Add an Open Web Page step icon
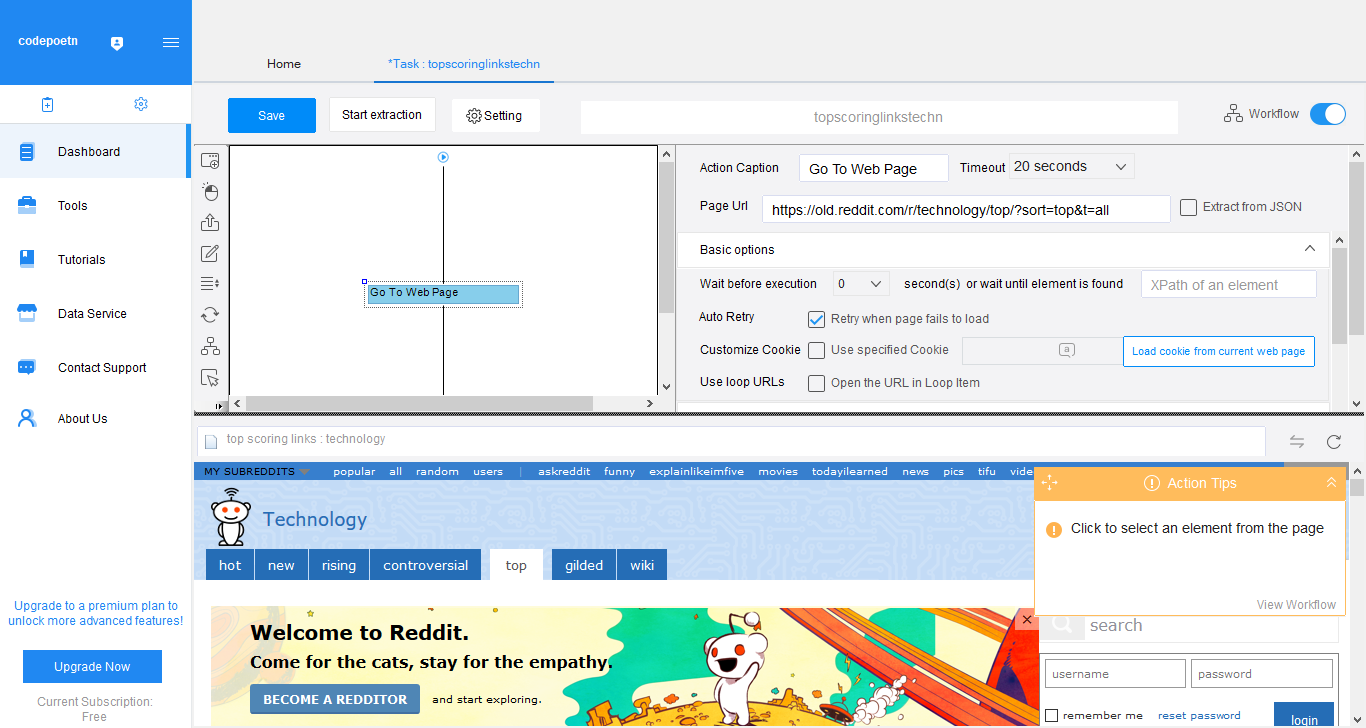Screen dimensions: 1366x728 pos(210,160)
